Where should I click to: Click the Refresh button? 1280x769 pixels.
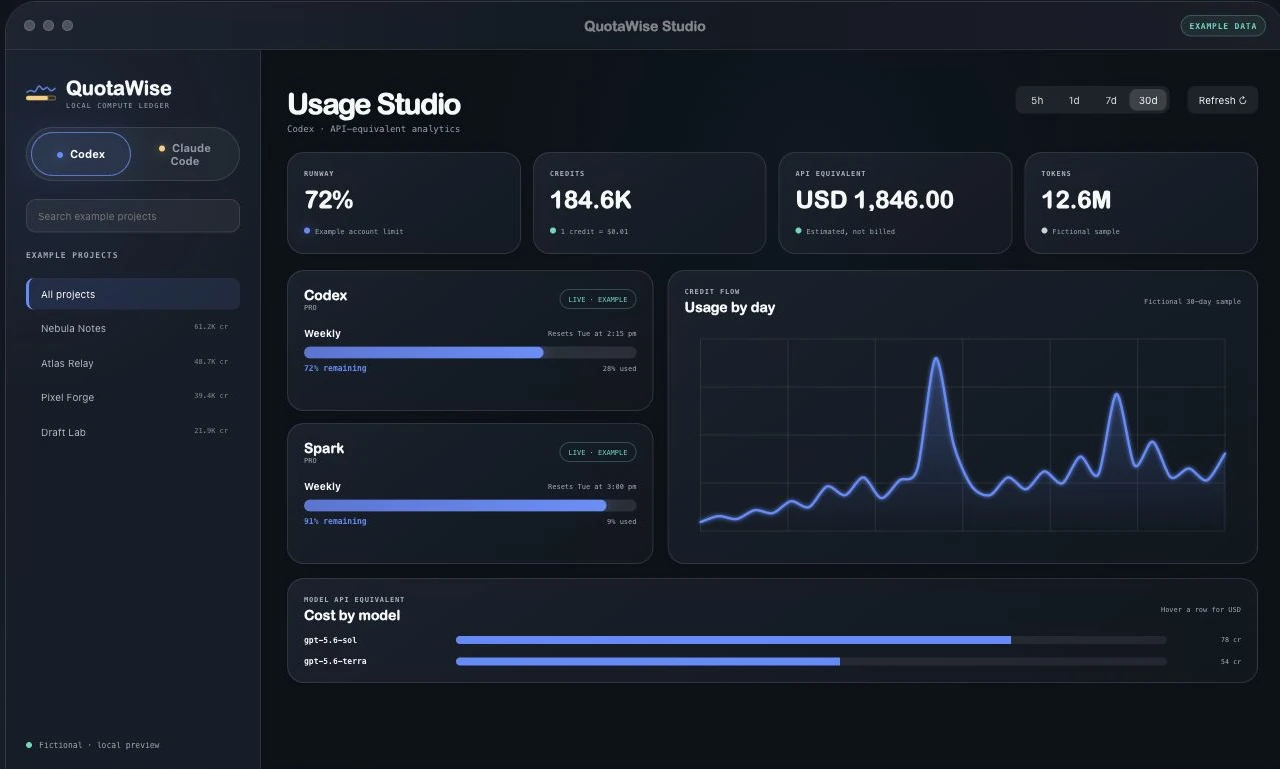click(x=1222, y=100)
